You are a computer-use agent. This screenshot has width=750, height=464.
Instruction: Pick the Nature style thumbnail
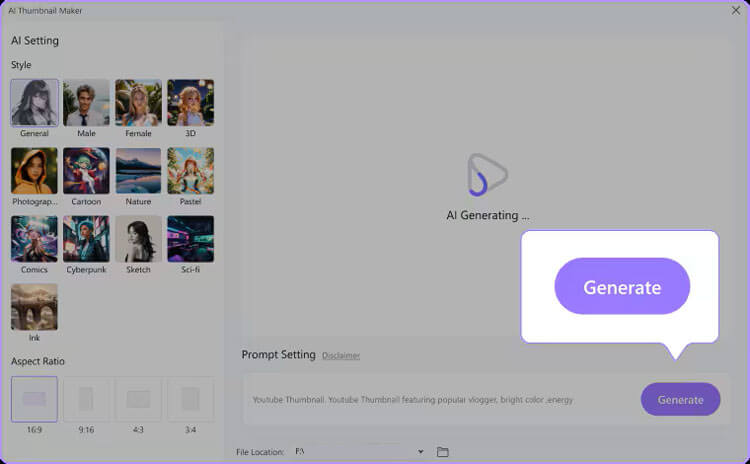click(x=138, y=170)
